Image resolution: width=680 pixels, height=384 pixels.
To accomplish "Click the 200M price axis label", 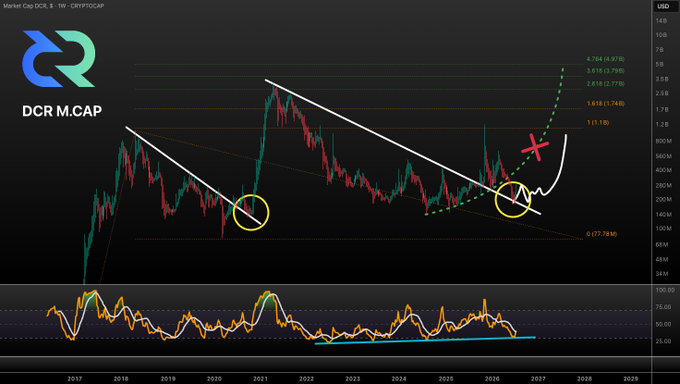I will tap(664, 200).
